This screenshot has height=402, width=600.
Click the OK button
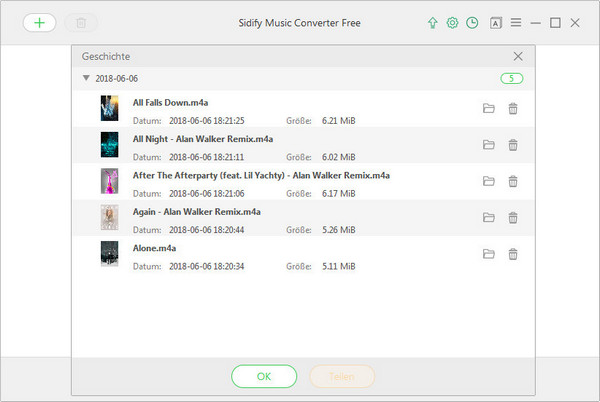pos(264,376)
